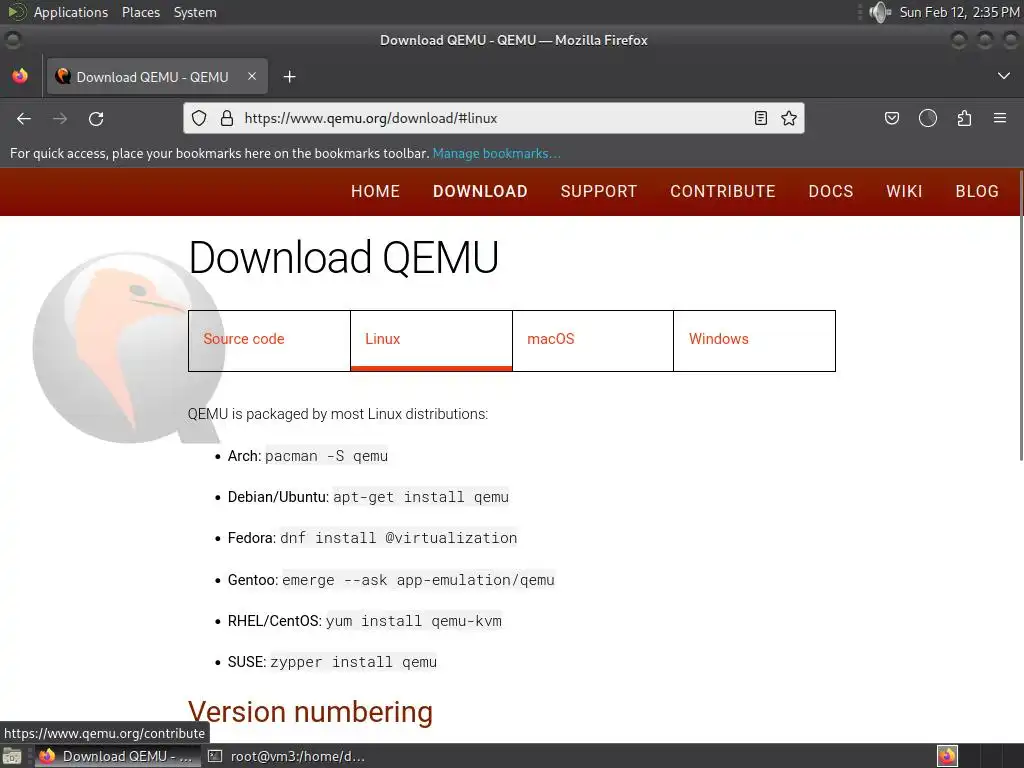Click the URL address field
This screenshot has width=1024, height=768.
pos(493,118)
